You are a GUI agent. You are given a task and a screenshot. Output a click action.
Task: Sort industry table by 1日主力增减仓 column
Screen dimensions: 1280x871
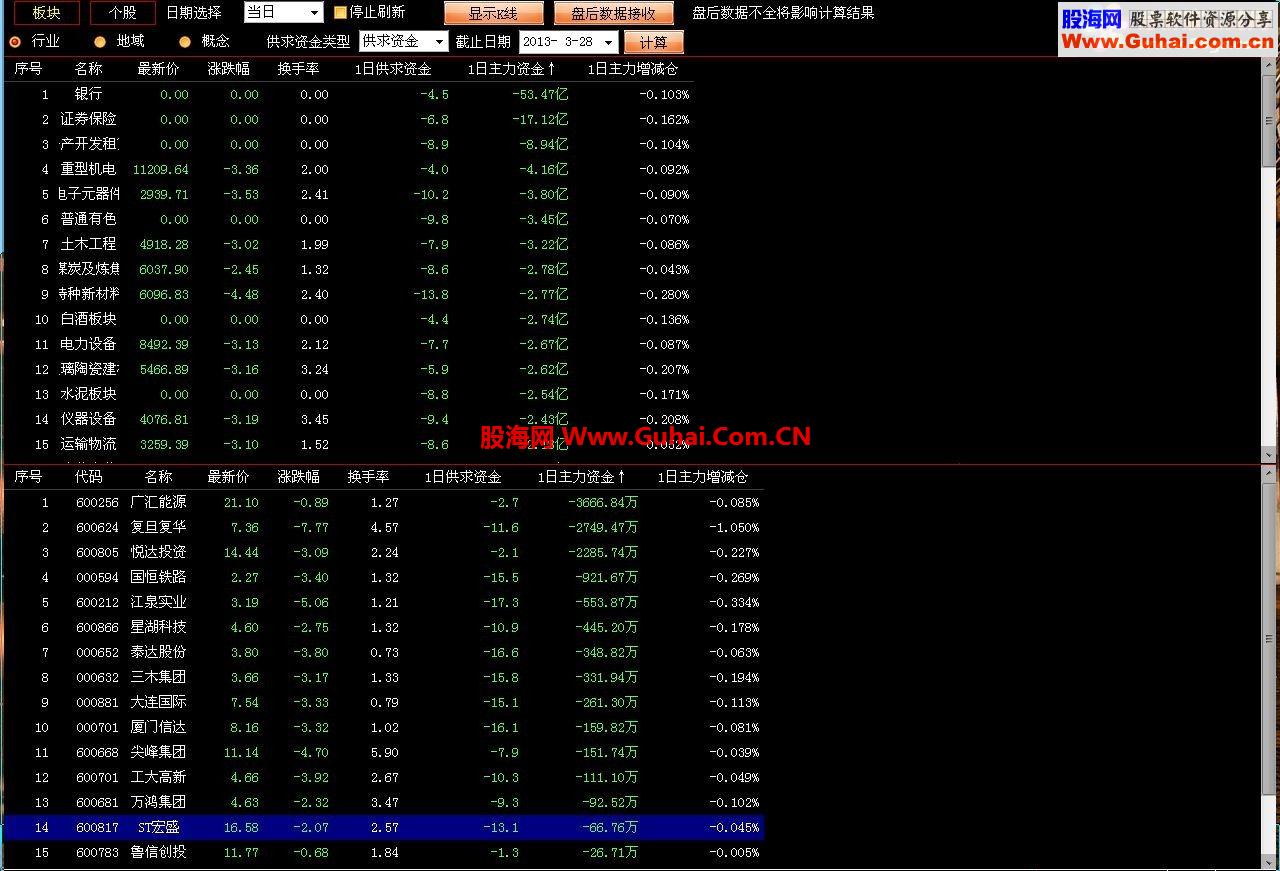click(x=632, y=69)
